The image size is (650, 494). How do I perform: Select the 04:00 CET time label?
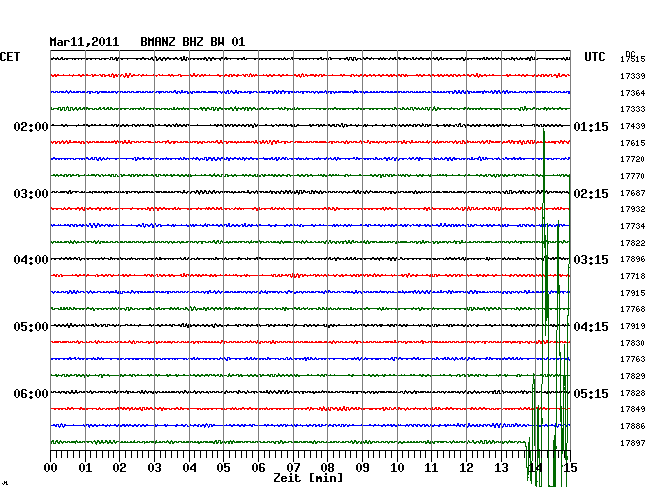pyautogui.click(x=31, y=260)
